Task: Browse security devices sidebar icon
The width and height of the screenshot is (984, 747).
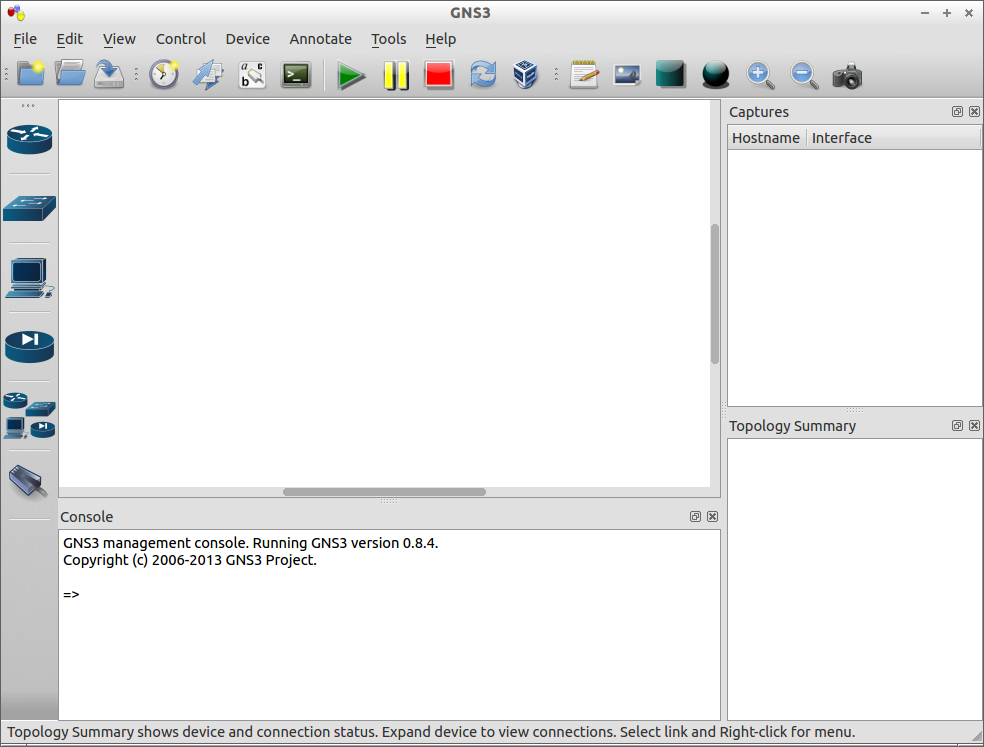Action: (x=29, y=347)
